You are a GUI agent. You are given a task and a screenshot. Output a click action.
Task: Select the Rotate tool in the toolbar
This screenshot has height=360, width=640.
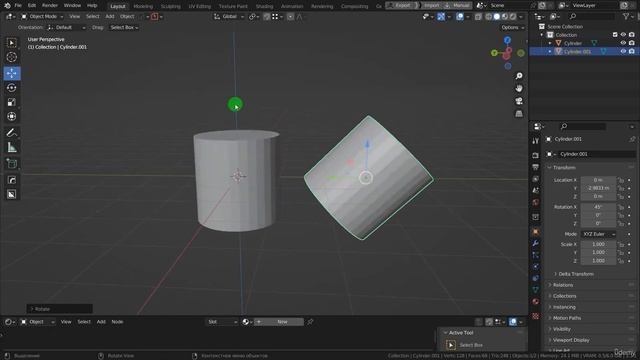click(x=11, y=88)
